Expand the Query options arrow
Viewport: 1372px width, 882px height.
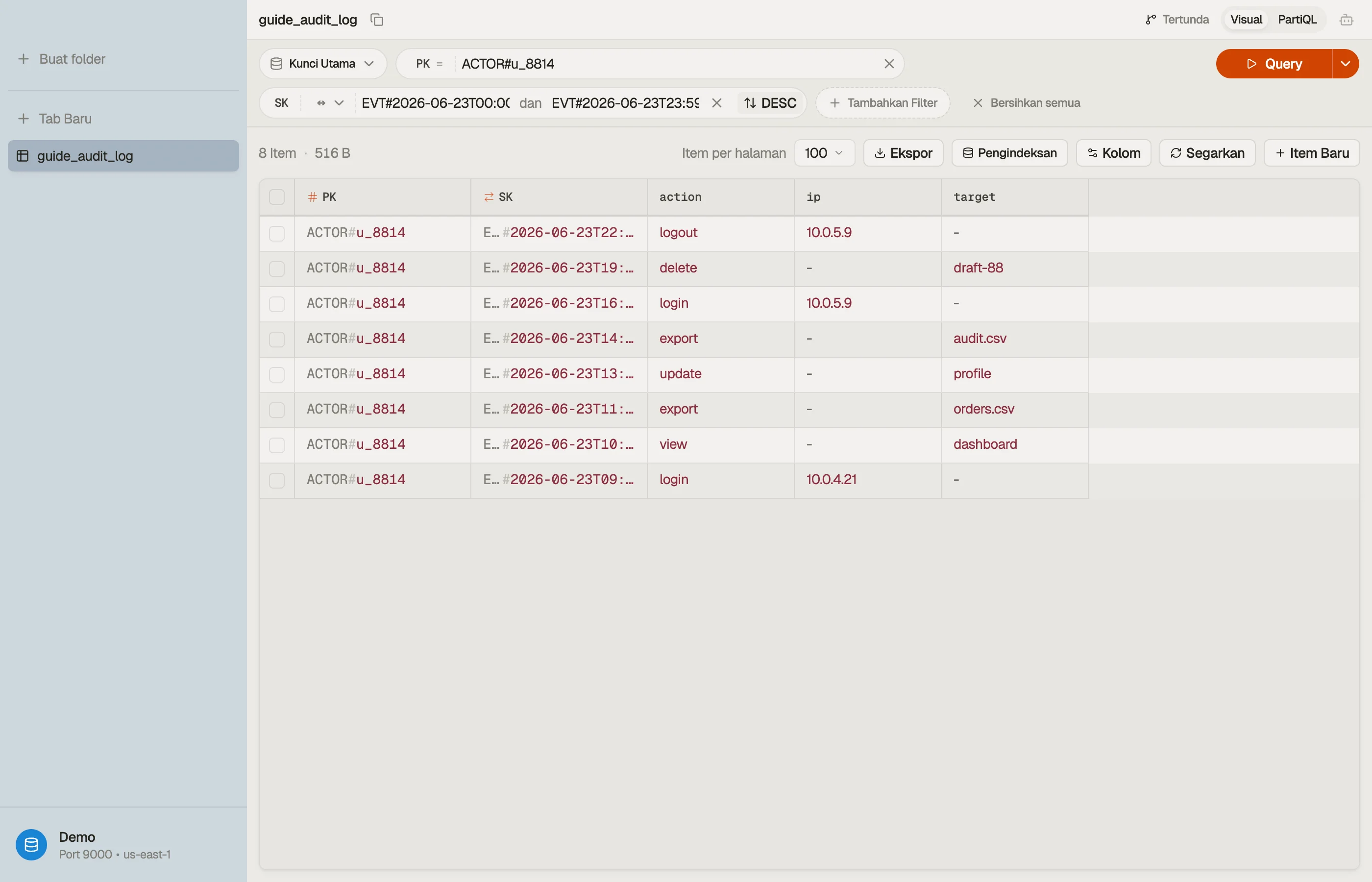pyautogui.click(x=1346, y=64)
